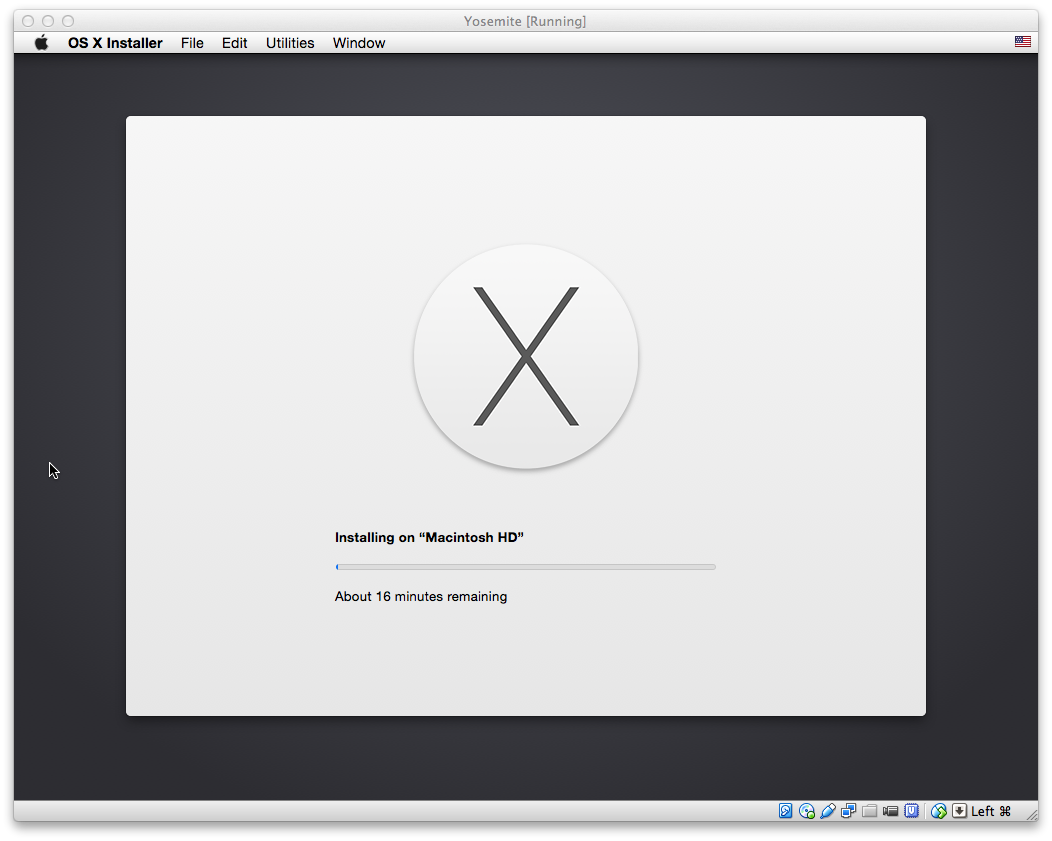Screen dimensions: 1052x841
Task: Open the Edit menu
Action: click(235, 43)
